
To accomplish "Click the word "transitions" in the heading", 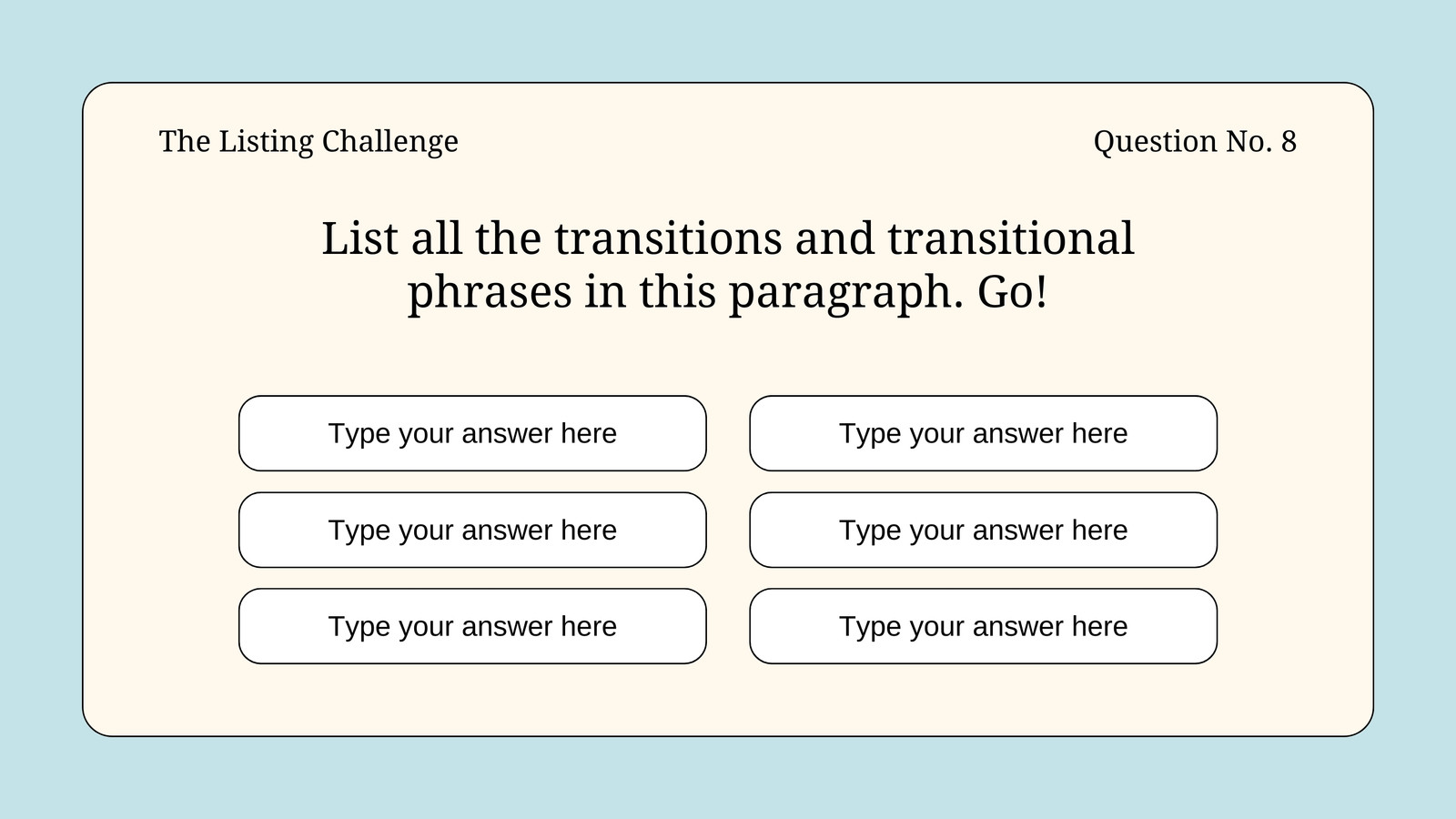I will click(x=668, y=238).
